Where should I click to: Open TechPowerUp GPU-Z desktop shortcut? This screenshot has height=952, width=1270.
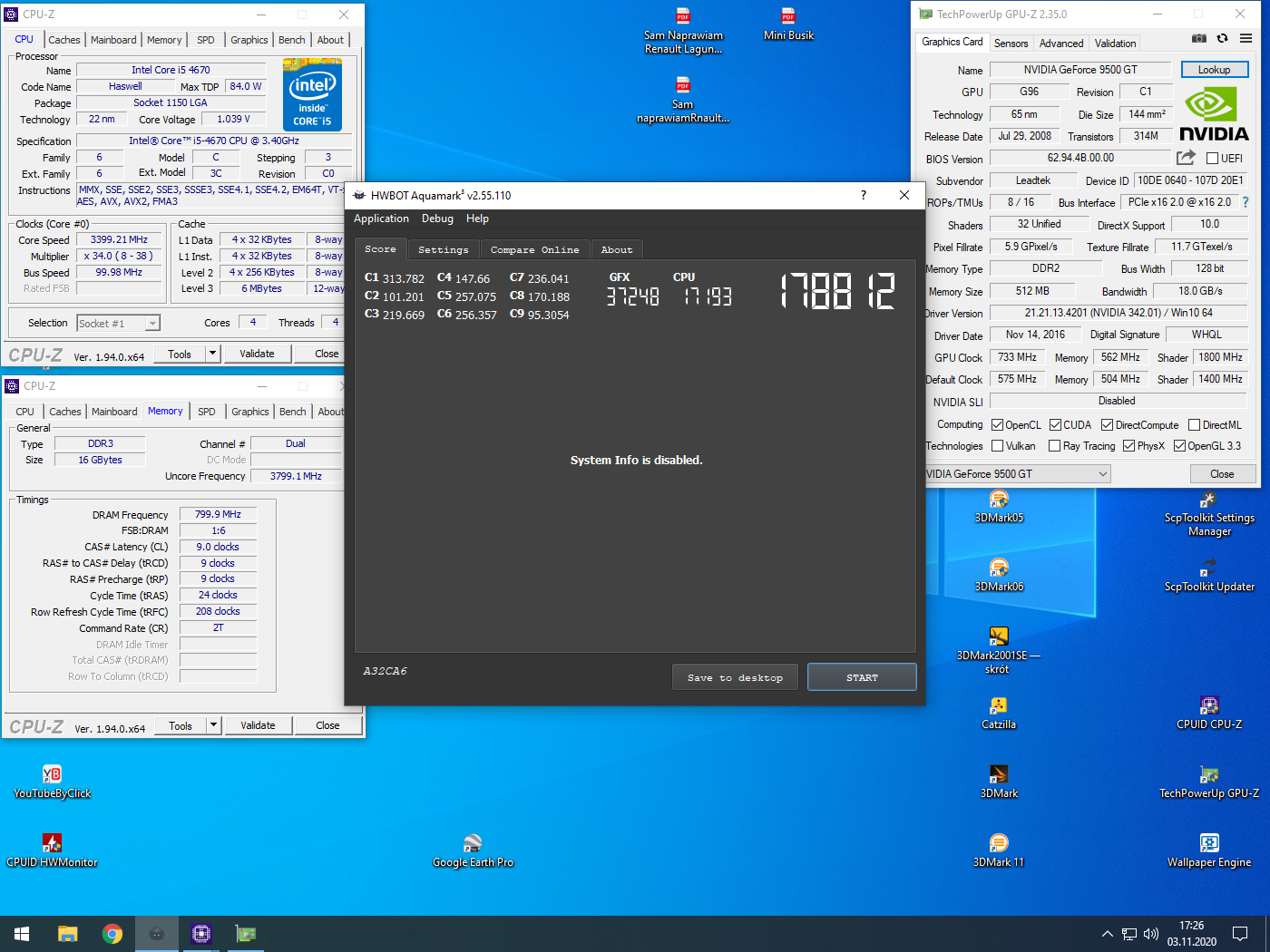[1209, 782]
